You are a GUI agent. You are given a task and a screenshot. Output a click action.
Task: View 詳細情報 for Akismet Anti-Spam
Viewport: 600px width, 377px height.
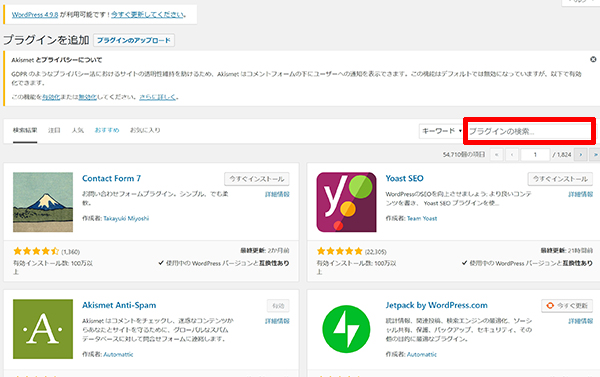pyautogui.click(x=277, y=321)
